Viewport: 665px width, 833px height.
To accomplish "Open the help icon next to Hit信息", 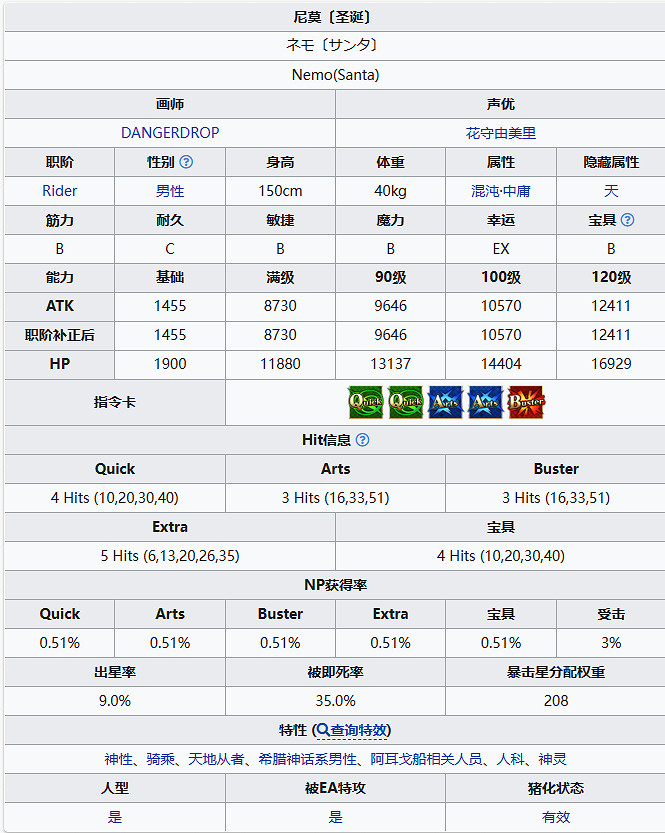I will click(x=362, y=440).
